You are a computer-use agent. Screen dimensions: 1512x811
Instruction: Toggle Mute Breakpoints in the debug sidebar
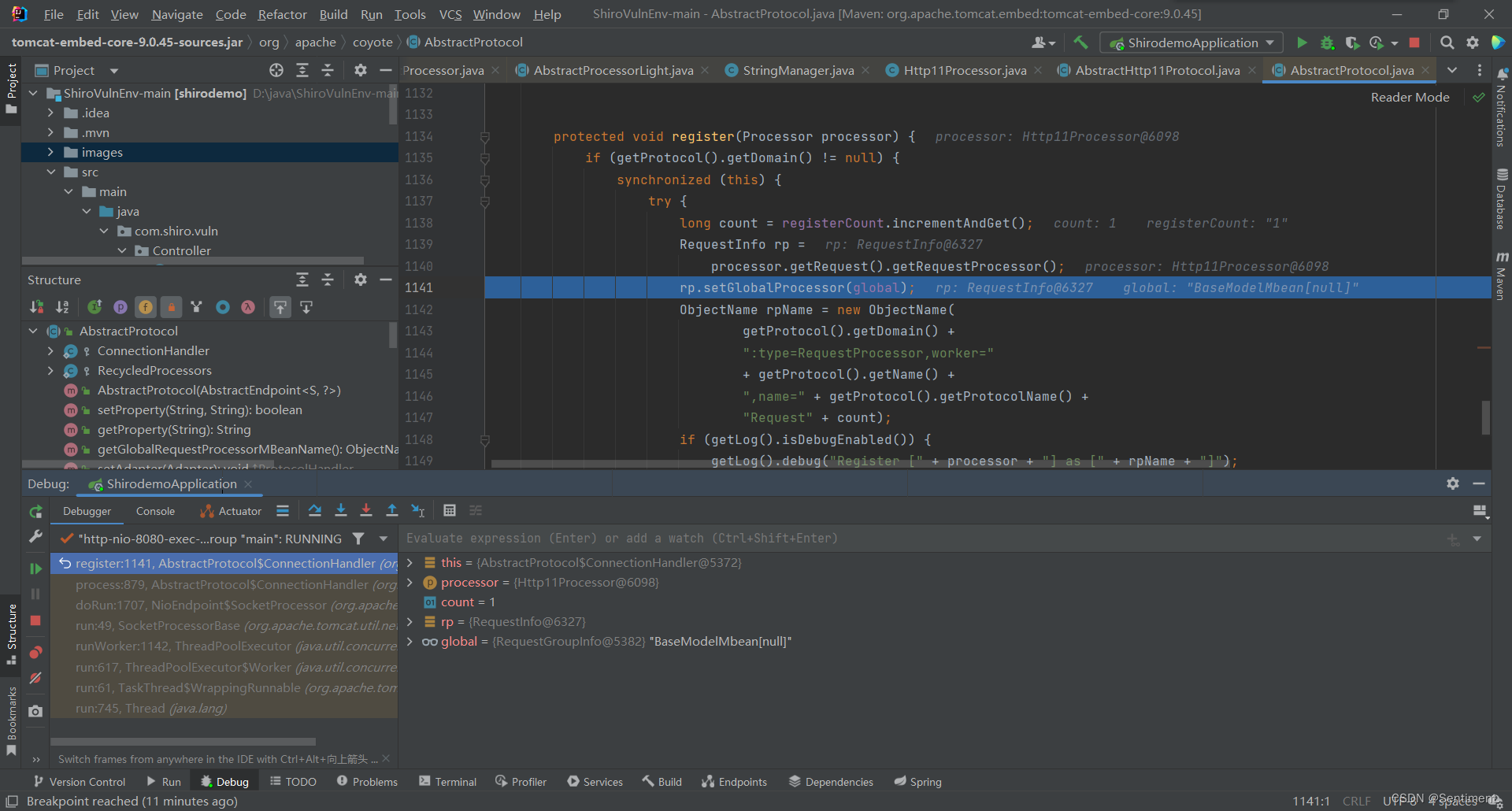[35, 678]
